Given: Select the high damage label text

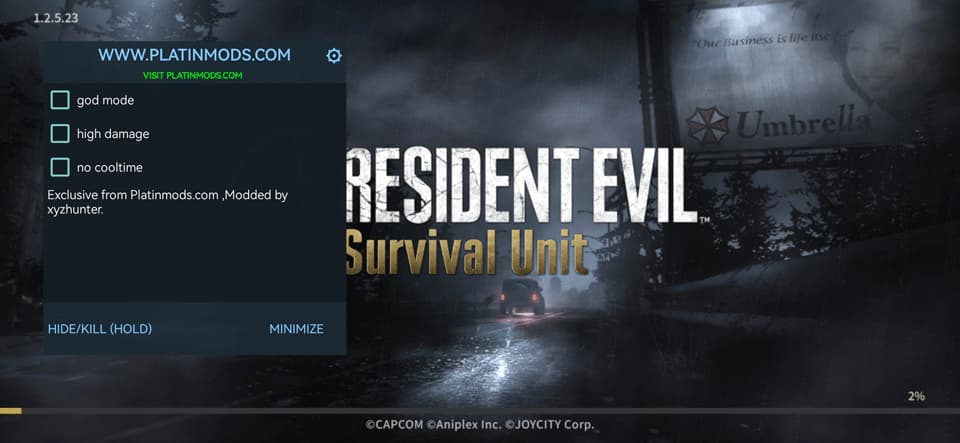Looking at the screenshot, I should coord(113,134).
